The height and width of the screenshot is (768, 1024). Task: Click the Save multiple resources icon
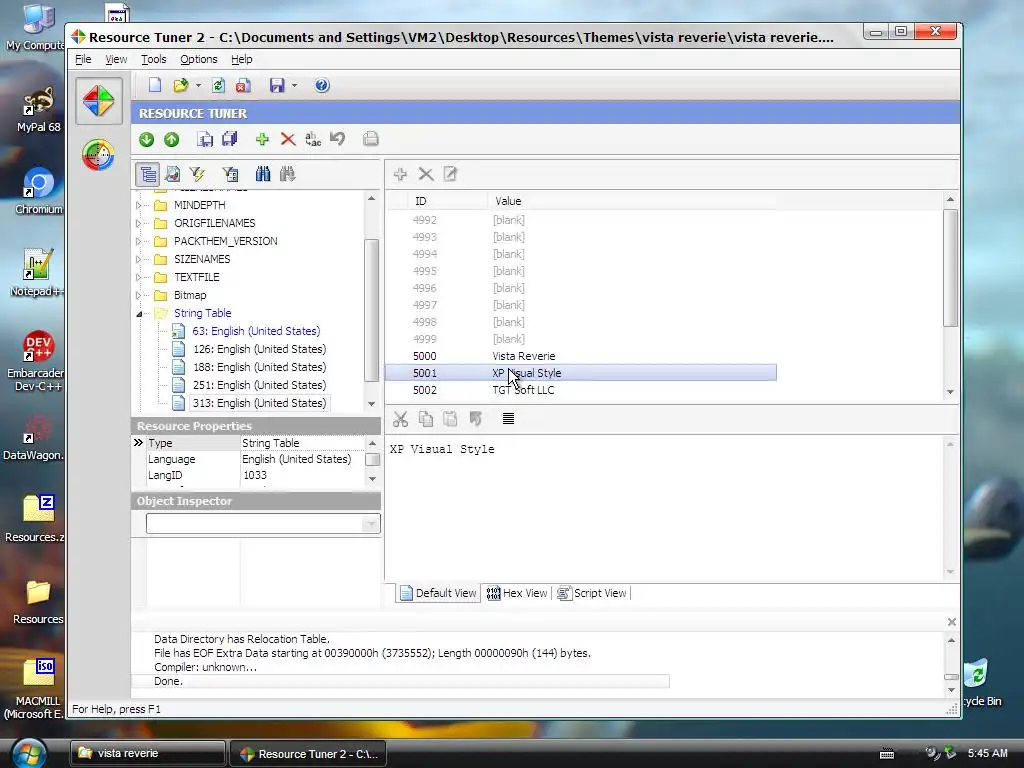(x=230, y=139)
